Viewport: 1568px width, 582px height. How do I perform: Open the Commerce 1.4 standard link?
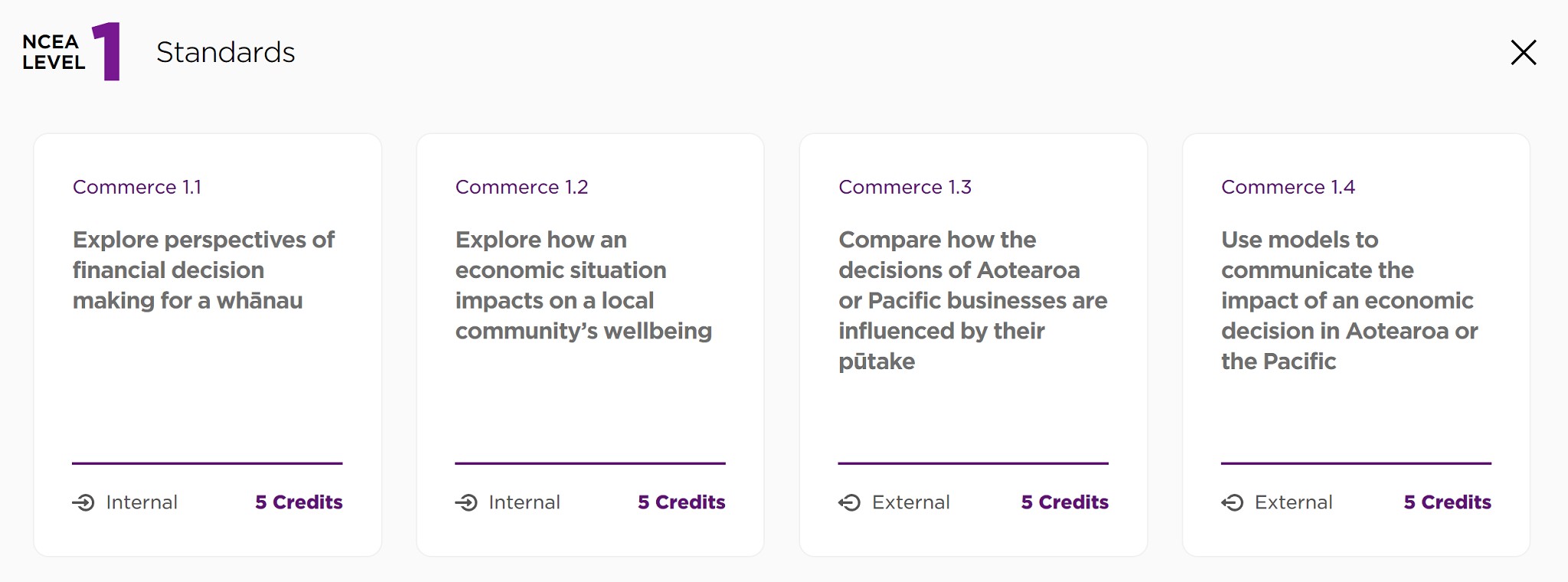click(1288, 187)
